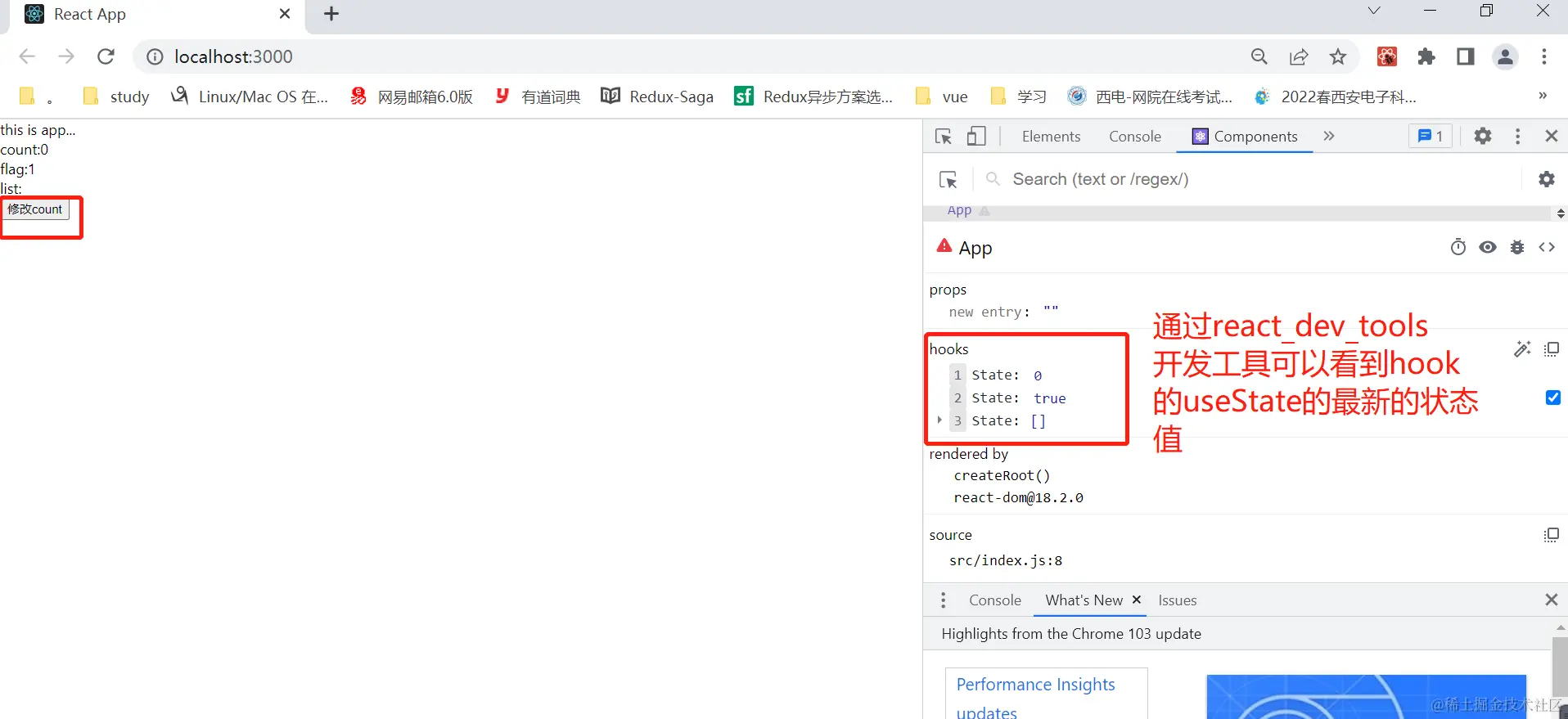Copy hooks data to clipboard
Screen dimensions: 1568x719
tap(1552, 349)
